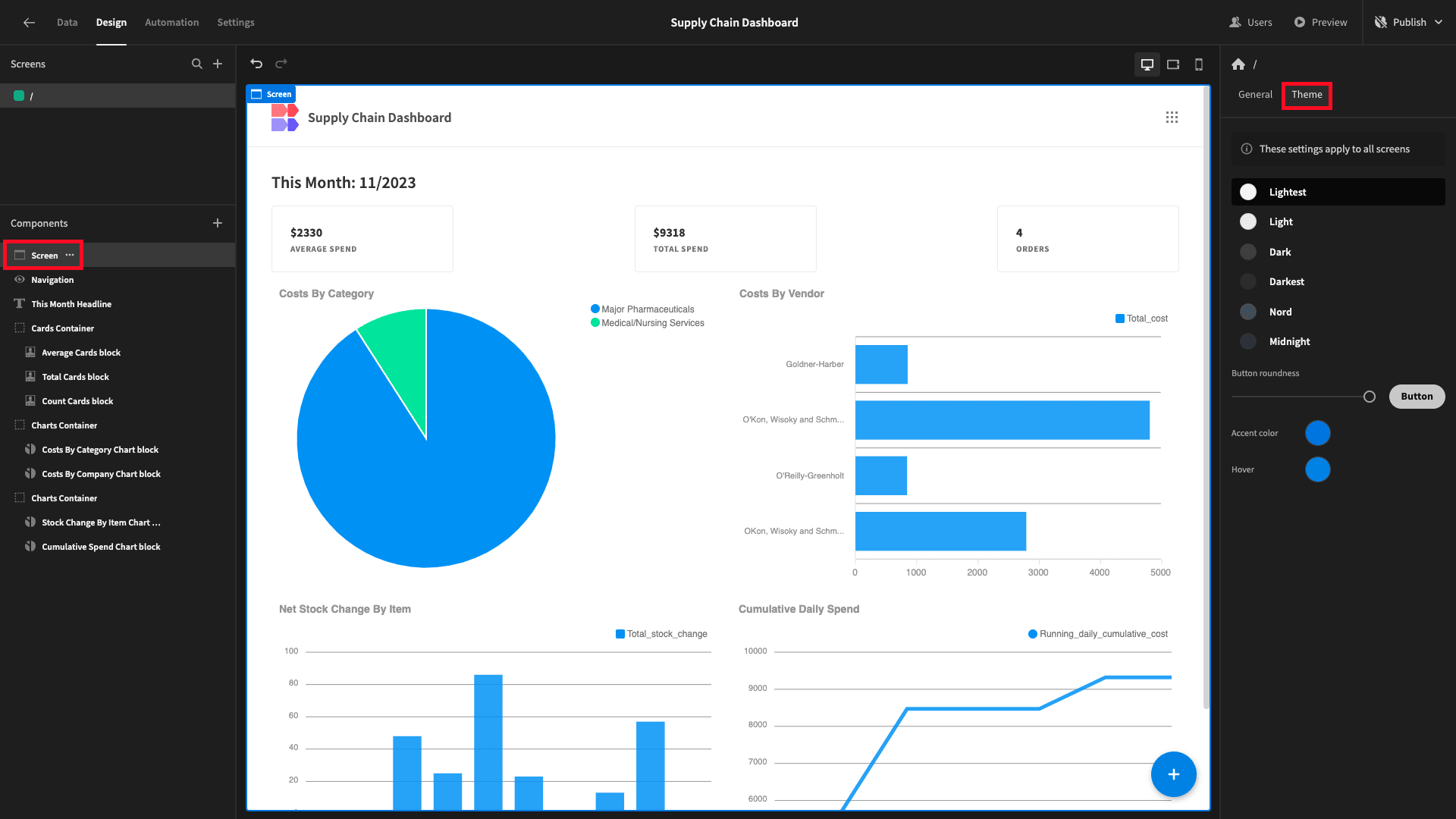
Task: Select the Lightest theme
Action: tap(1338, 192)
